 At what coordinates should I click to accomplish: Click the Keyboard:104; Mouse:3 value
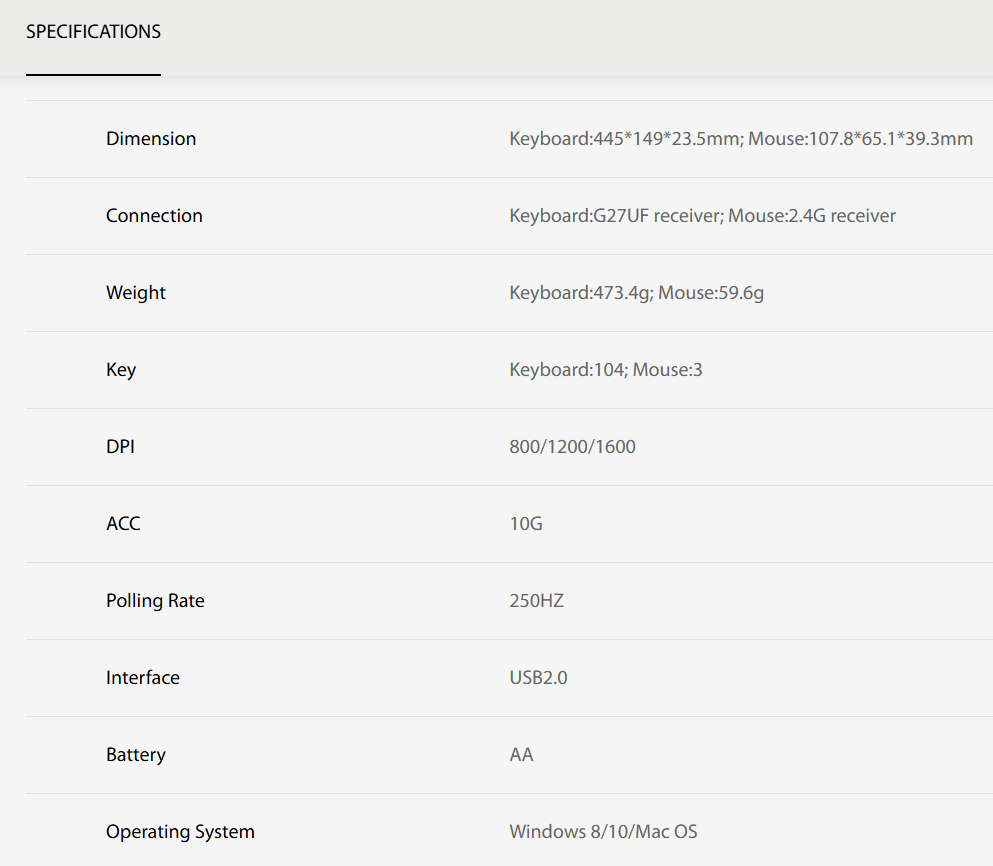pyautogui.click(x=605, y=370)
